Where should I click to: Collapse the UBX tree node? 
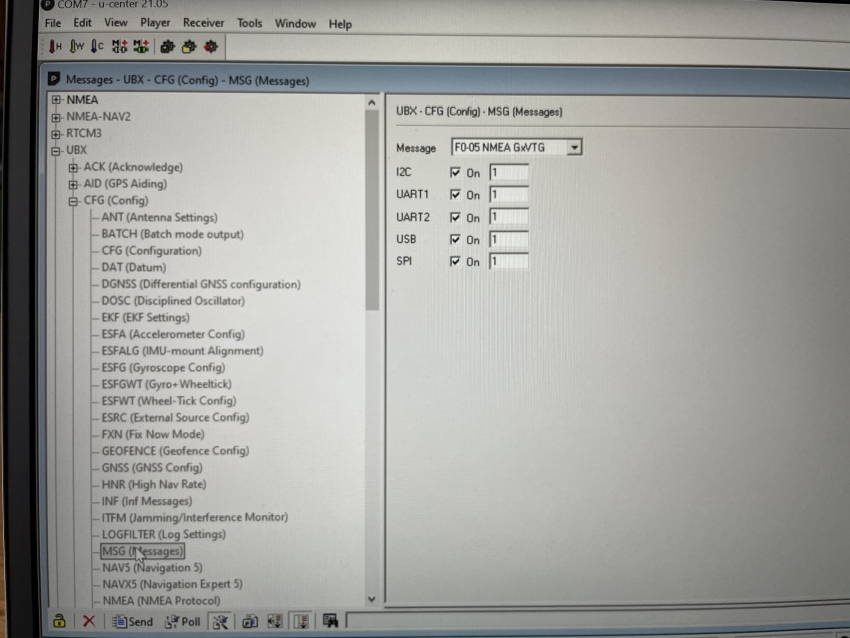(x=56, y=151)
